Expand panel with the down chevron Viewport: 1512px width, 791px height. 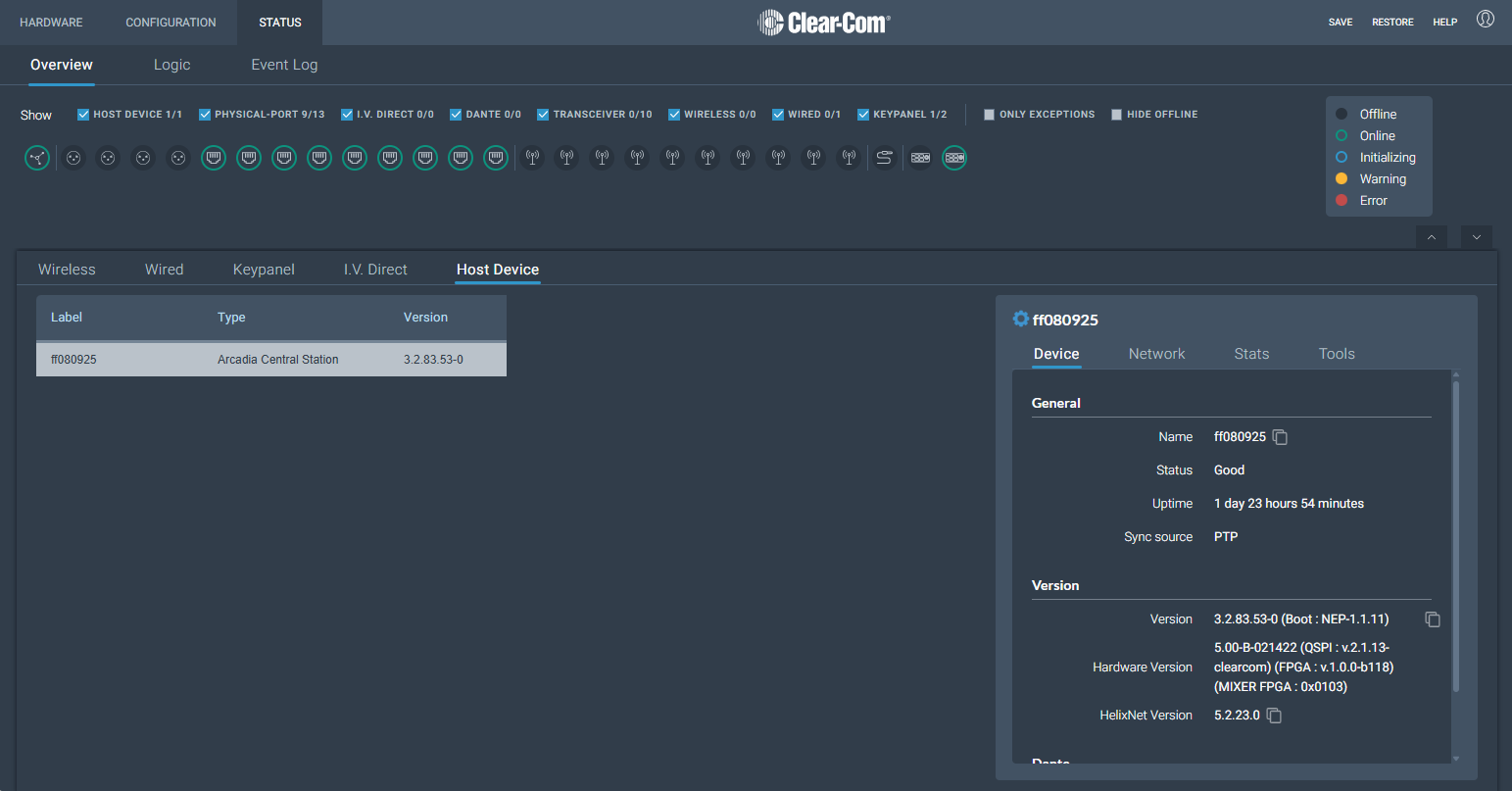point(1477,238)
